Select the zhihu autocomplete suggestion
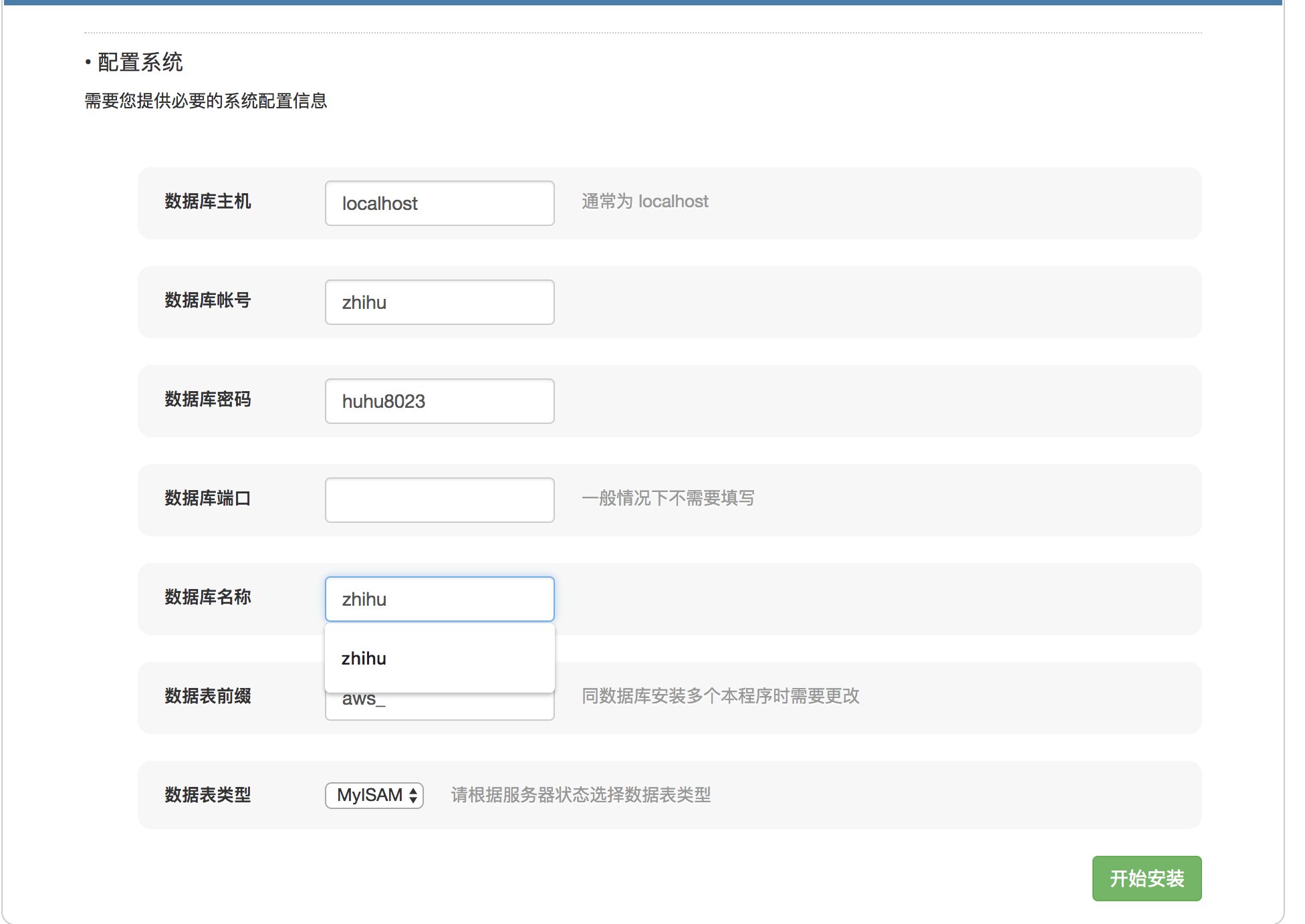 (364, 659)
